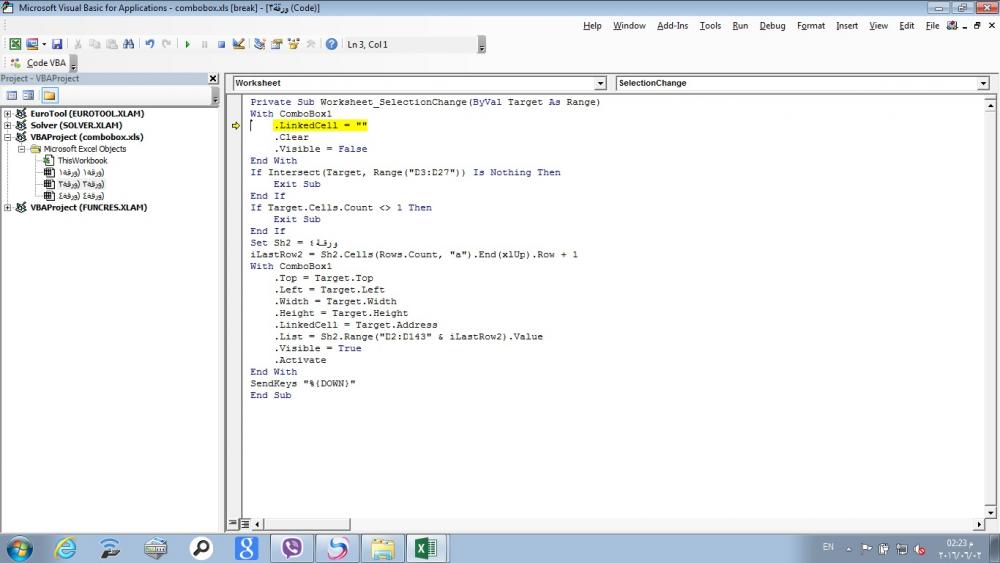This screenshot has height=563, width=1000.
Task: Open the Code VBA add-in menu
Action: coord(38,62)
